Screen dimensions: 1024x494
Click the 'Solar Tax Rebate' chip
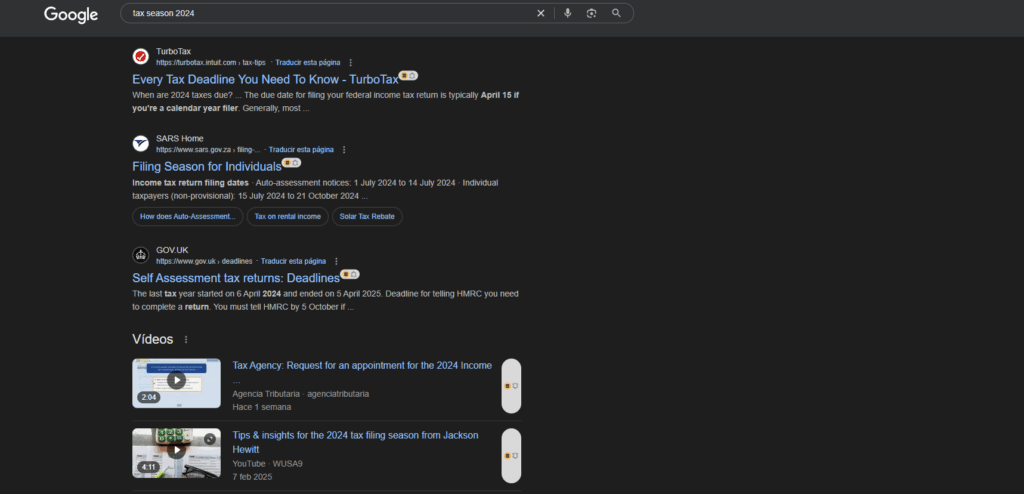367,216
